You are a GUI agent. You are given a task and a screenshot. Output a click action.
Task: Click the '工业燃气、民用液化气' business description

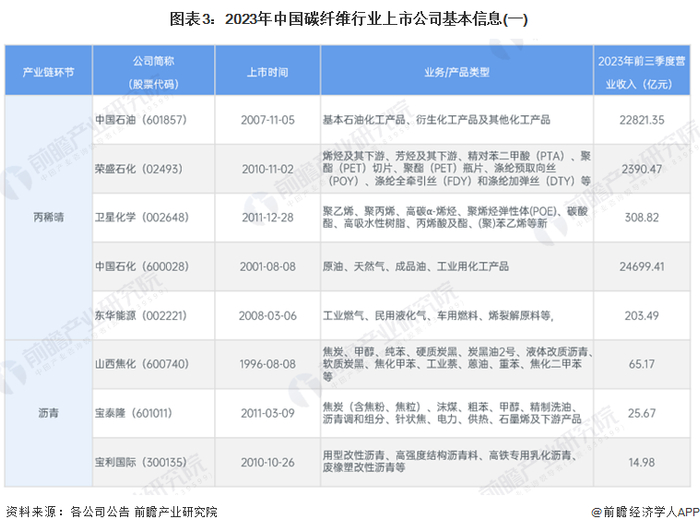pos(457,316)
